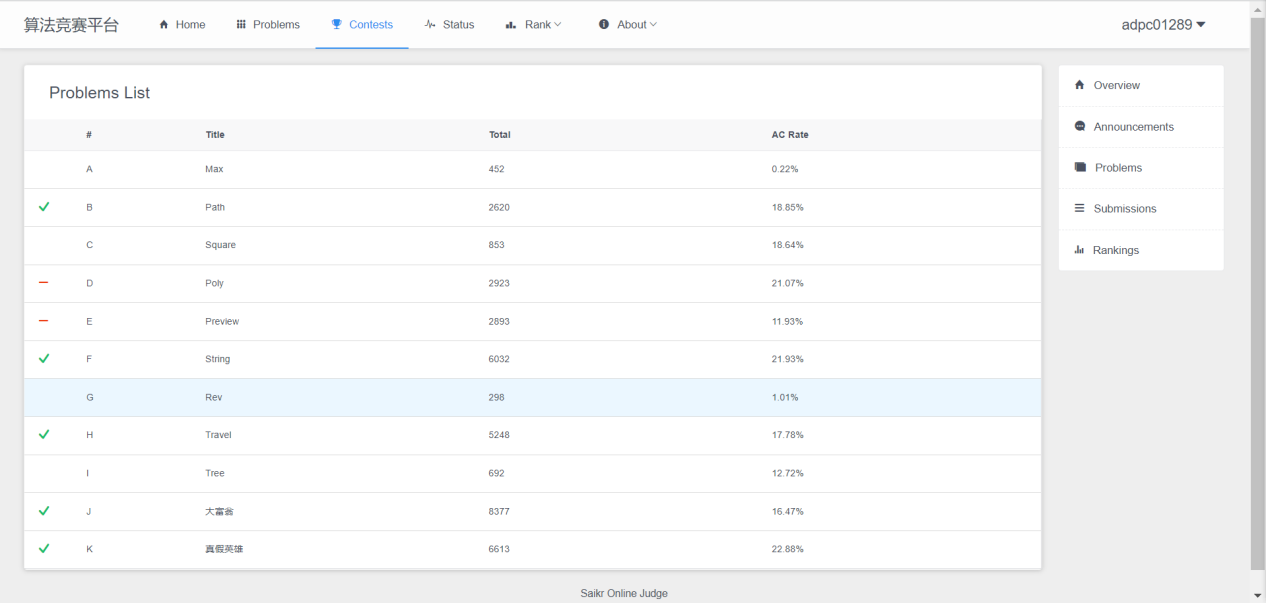Click the home icon beside Overview
The width and height of the screenshot is (1266, 603).
tap(1079, 85)
